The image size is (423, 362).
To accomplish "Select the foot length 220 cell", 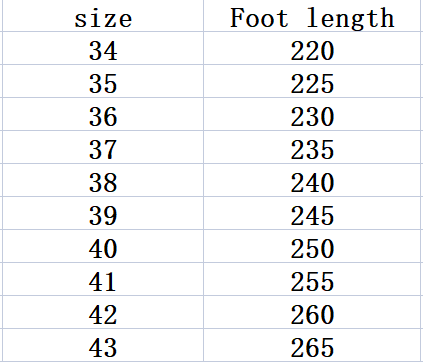I will pos(312,48).
